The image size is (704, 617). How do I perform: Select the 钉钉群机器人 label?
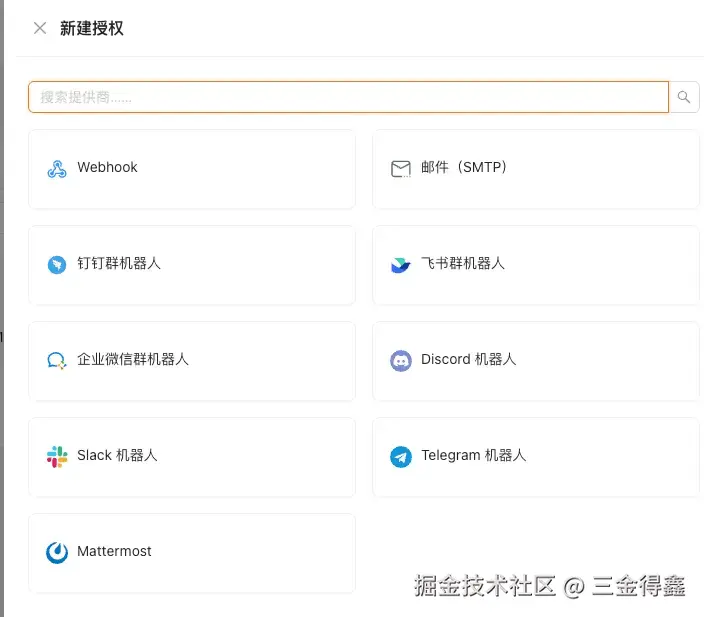point(119,263)
